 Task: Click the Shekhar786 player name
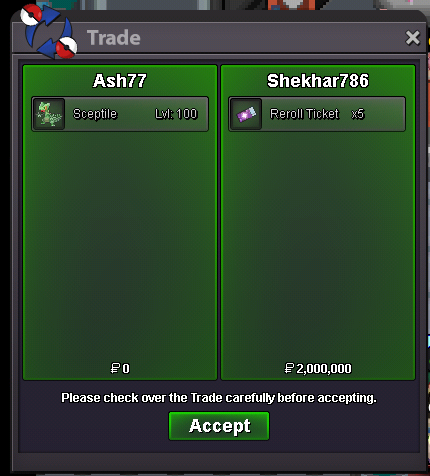point(318,81)
